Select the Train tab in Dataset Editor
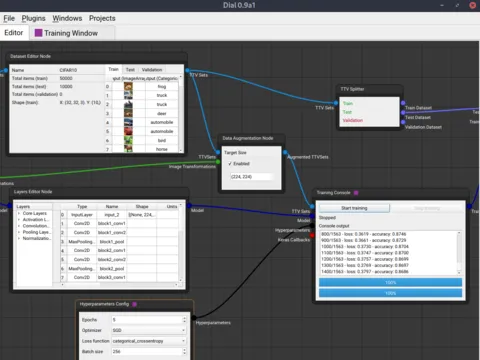This screenshot has width=480, height=360. click(x=113, y=69)
